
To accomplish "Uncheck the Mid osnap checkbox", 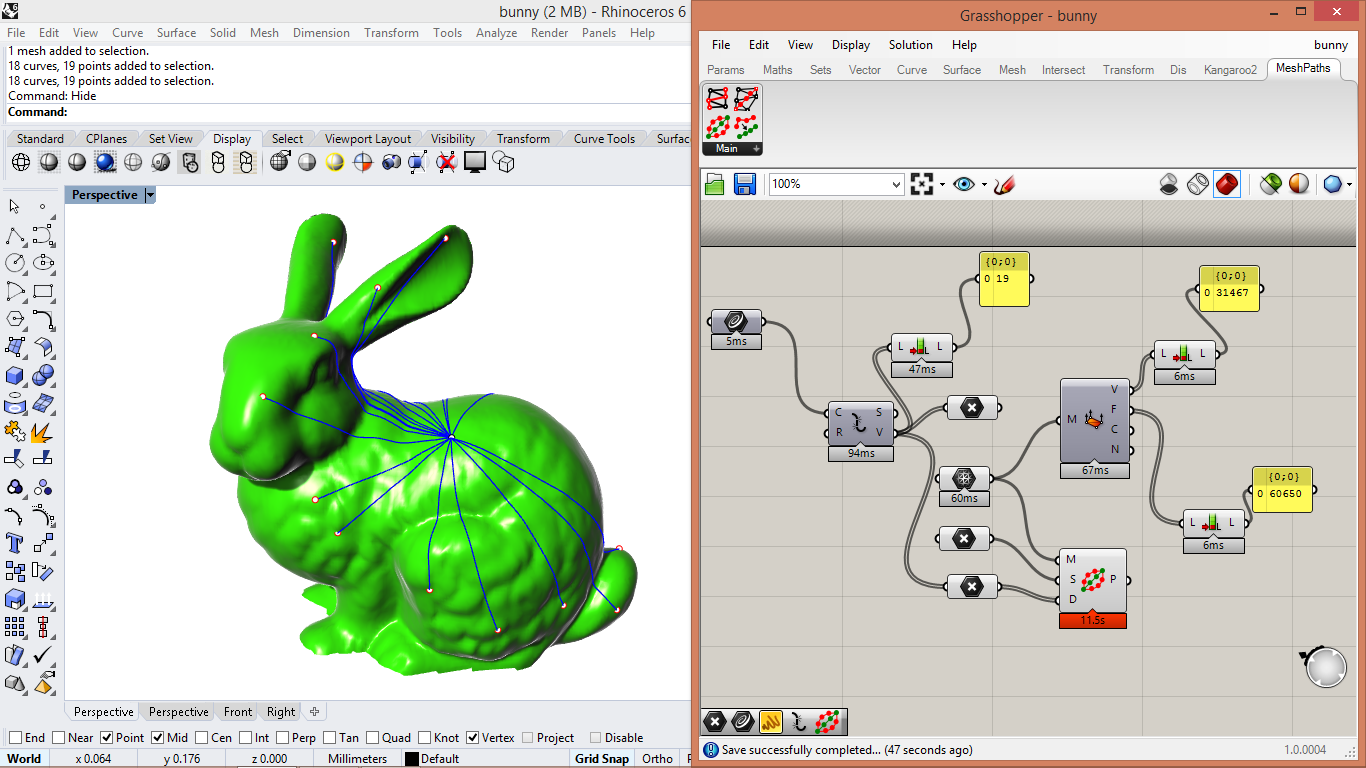I will 157,738.
